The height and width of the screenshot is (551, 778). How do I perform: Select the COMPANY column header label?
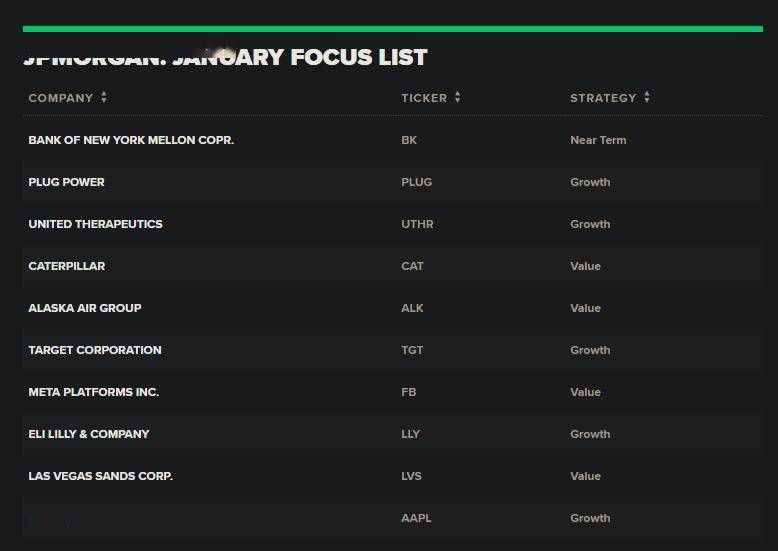(61, 98)
